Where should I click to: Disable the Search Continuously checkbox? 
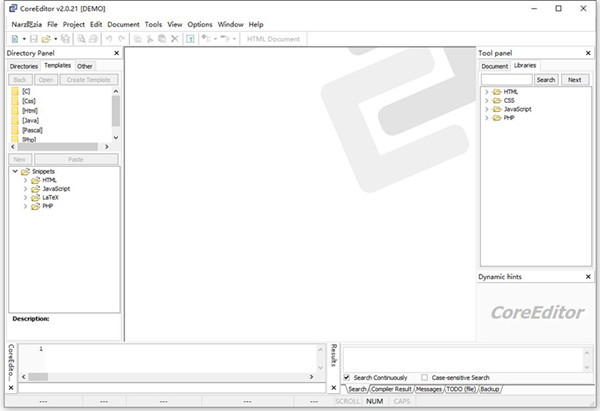click(347, 377)
